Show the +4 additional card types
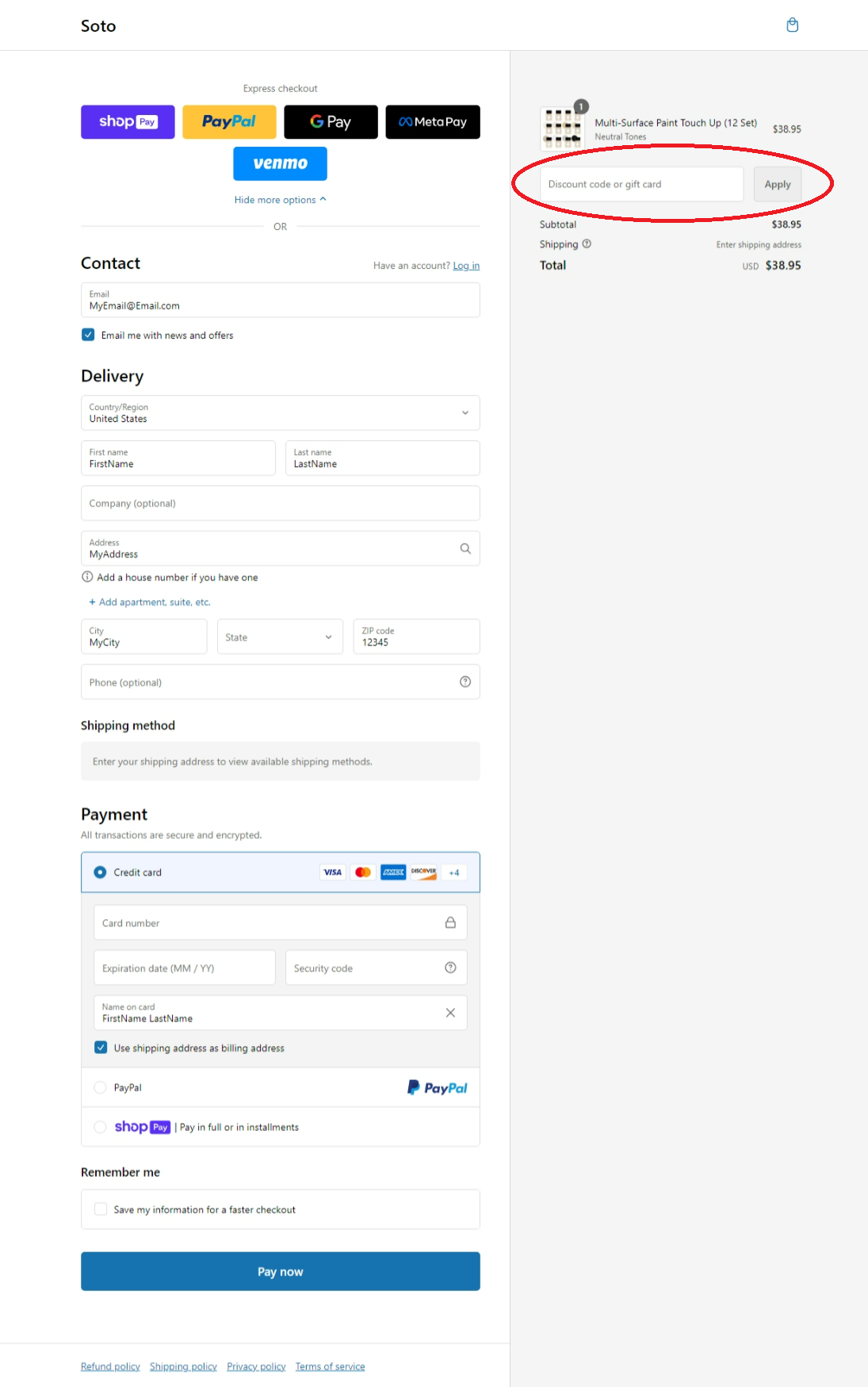Image resolution: width=868 pixels, height=1387 pixels. click(454, 872)
